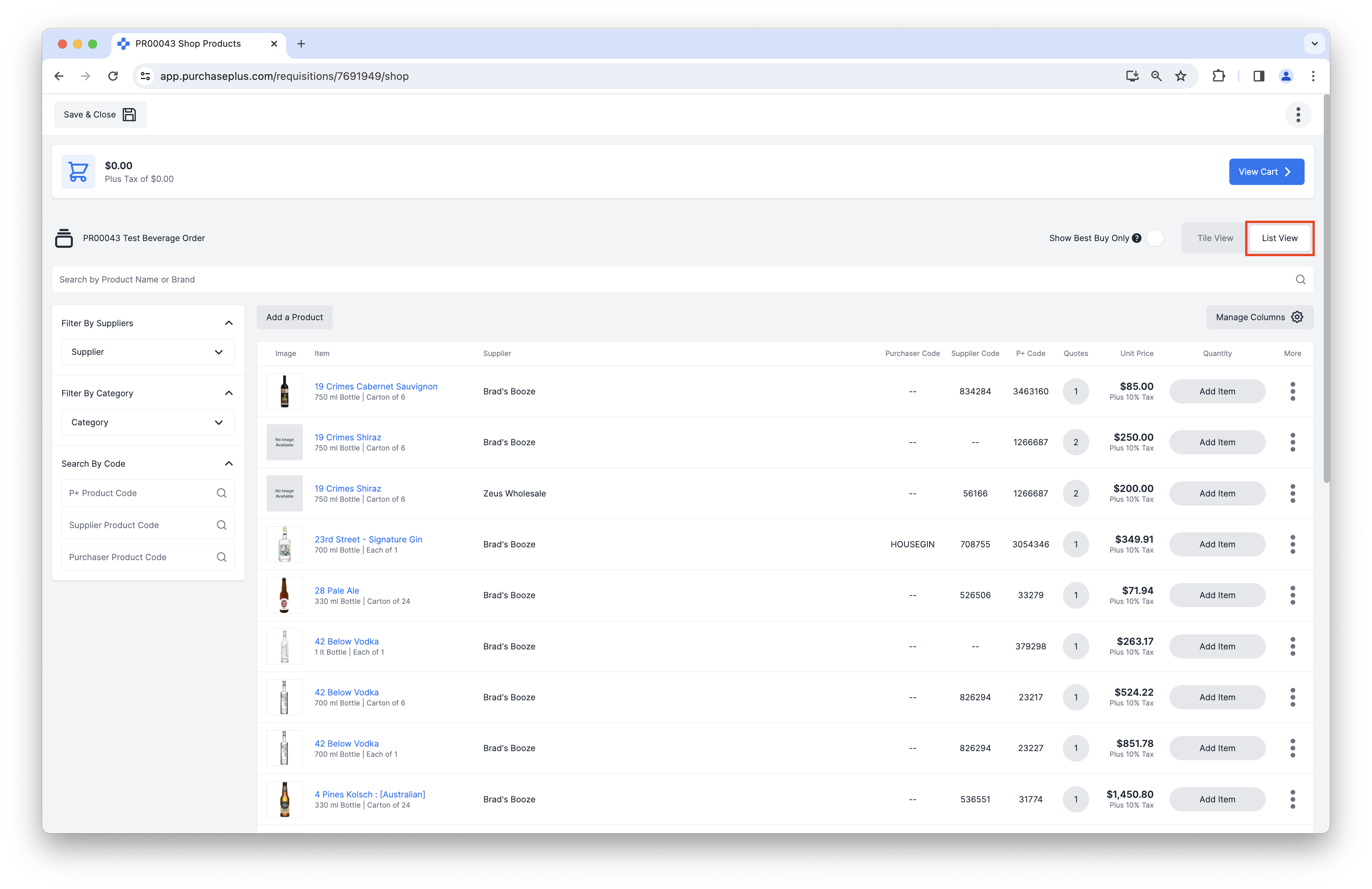Select the List View tab
This screenshot has width=1372, height=889.
tap(1279, 238)
